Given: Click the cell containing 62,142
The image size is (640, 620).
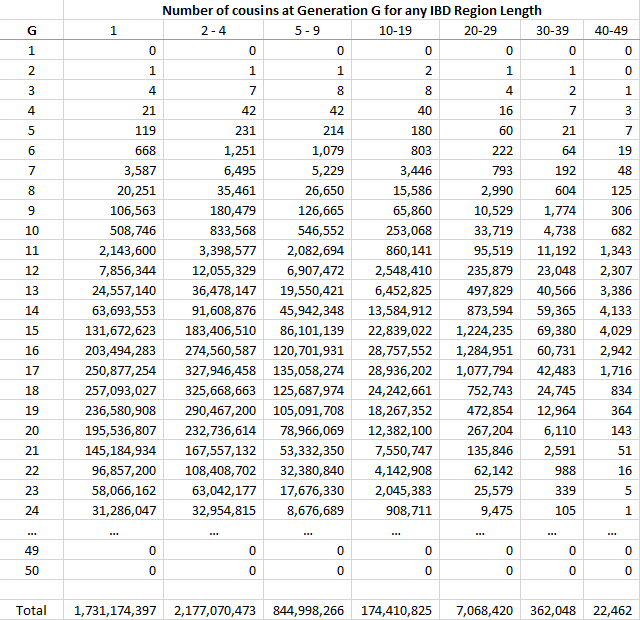Looking at the screenshot, I should tap(480, 470).
